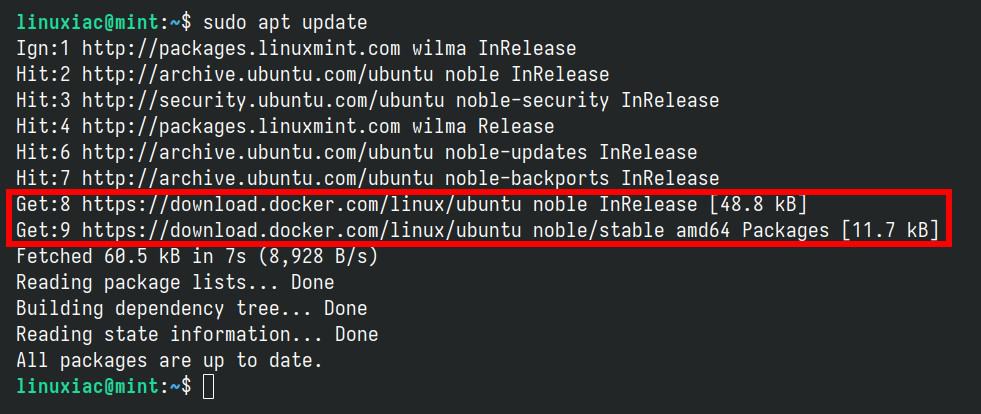Click the terminal cursor block at the prompt
This screenshot has height=414, width=981.
coord(209,386)
